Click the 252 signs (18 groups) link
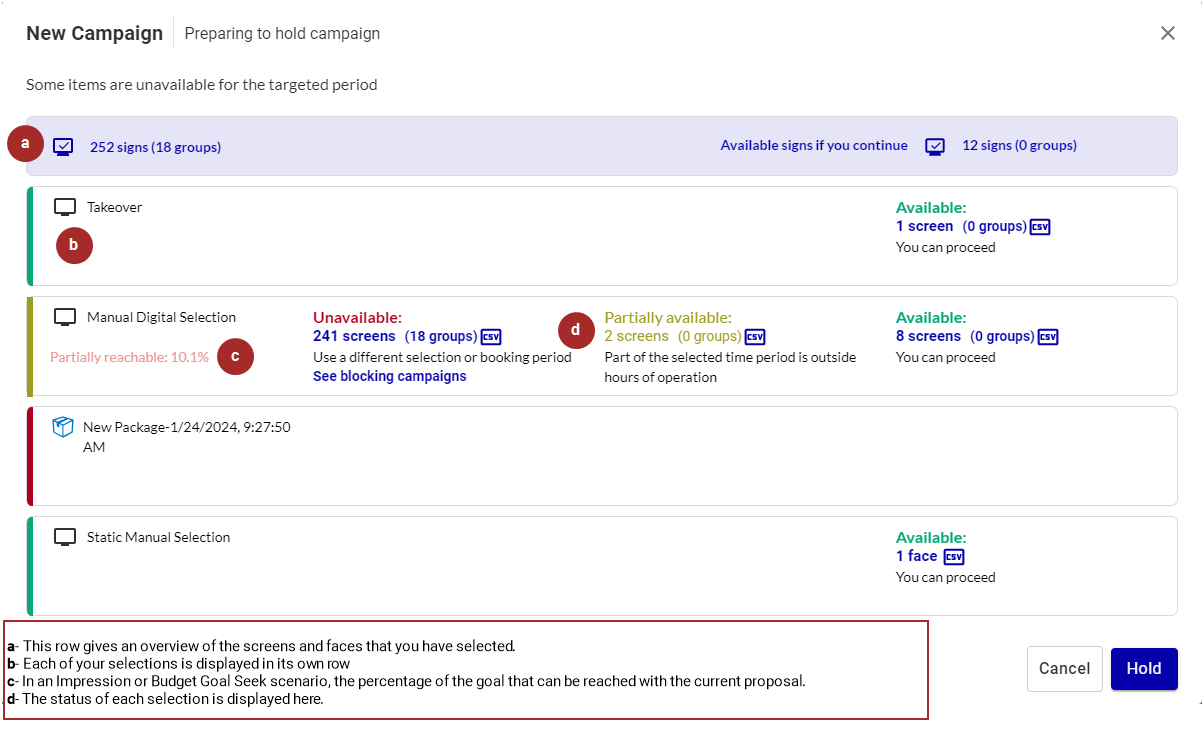1204x731 pixels. click(155, 147)
